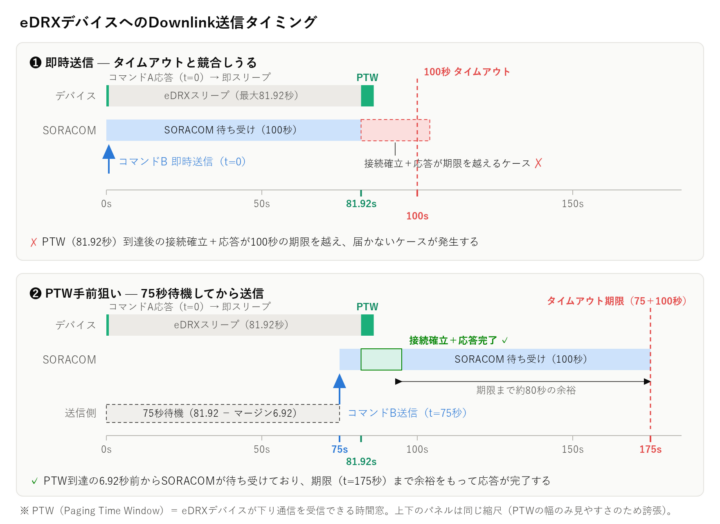Click the gray 100s axis label in PTW手前狙い panel

(417, 449)
